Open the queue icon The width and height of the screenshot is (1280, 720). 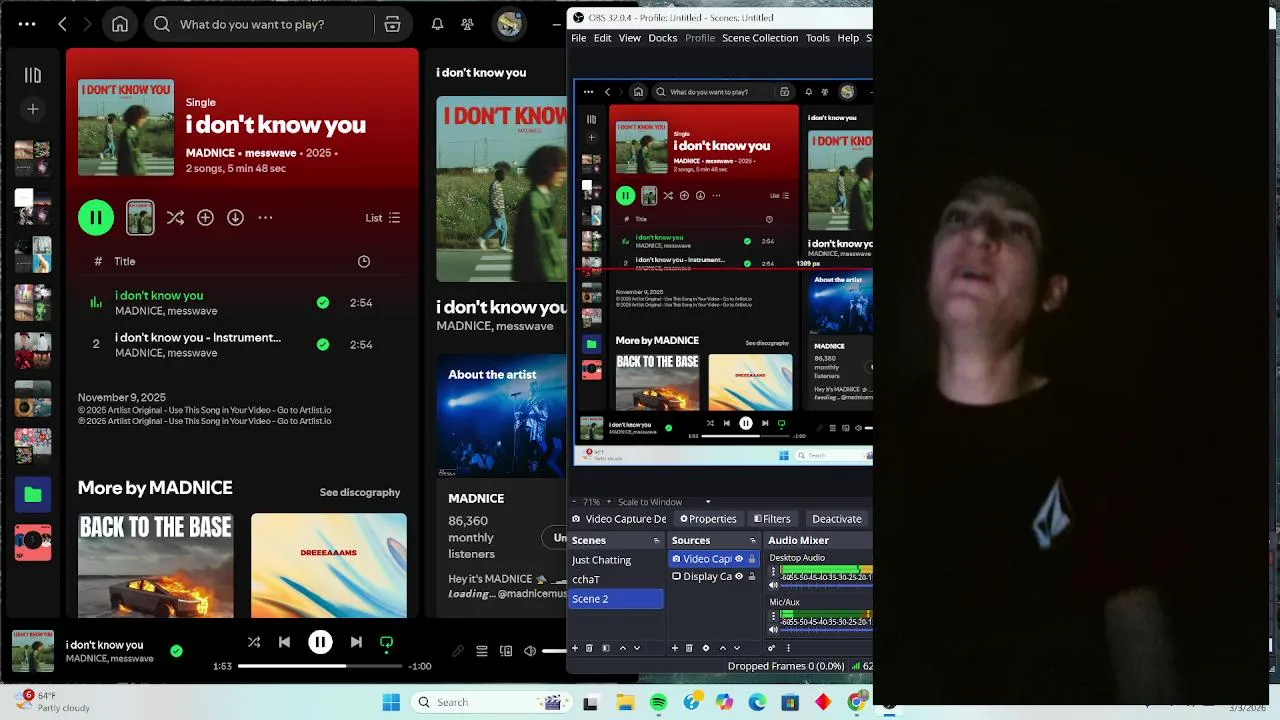point(482,651)
